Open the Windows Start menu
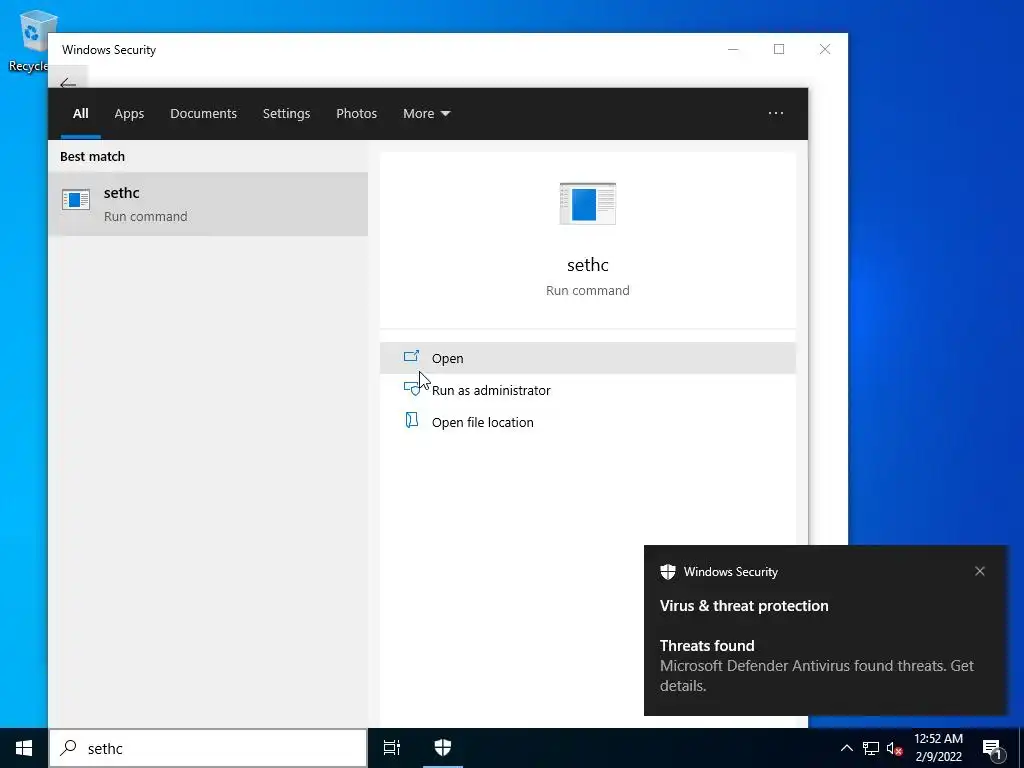Screen dimensions: 1024x768 click(24, 748)
